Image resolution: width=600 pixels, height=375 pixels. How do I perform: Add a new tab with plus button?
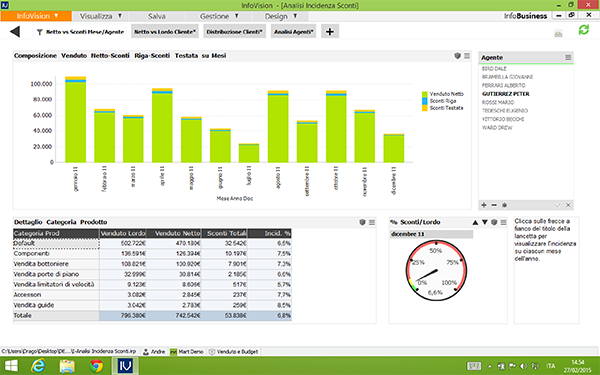(x=330, y=31)
